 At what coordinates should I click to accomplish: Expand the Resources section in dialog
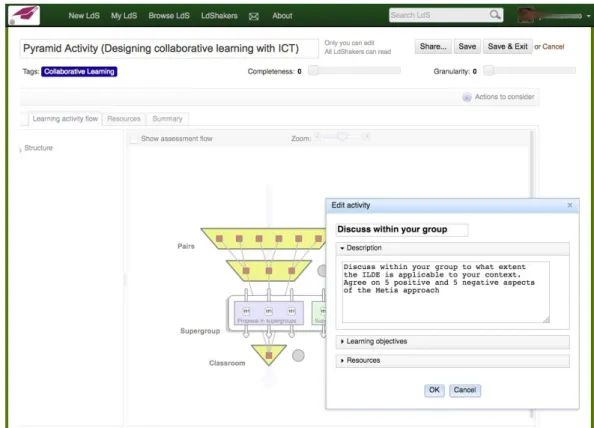point(452,361)
